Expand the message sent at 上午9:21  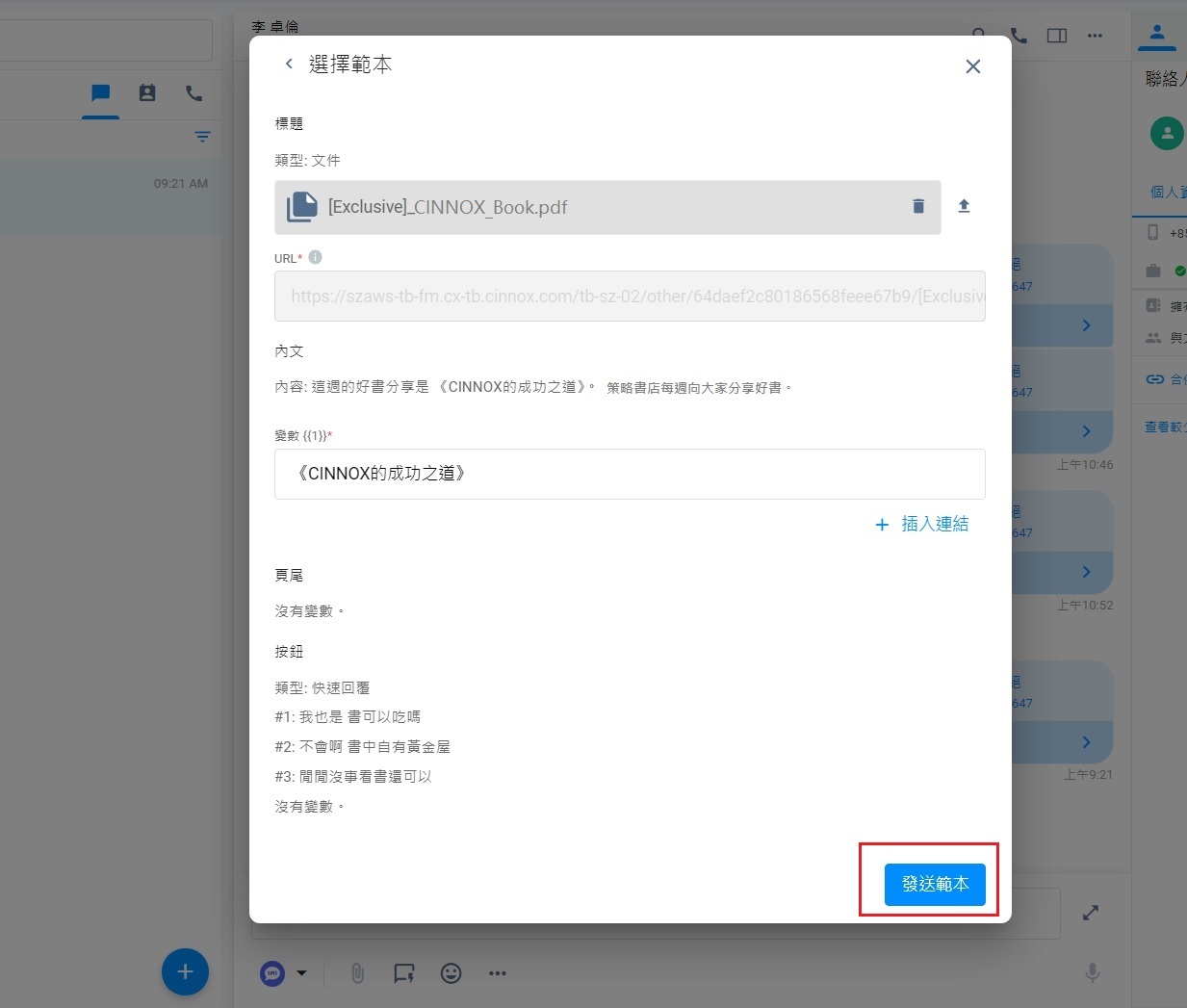(1086, 742)
